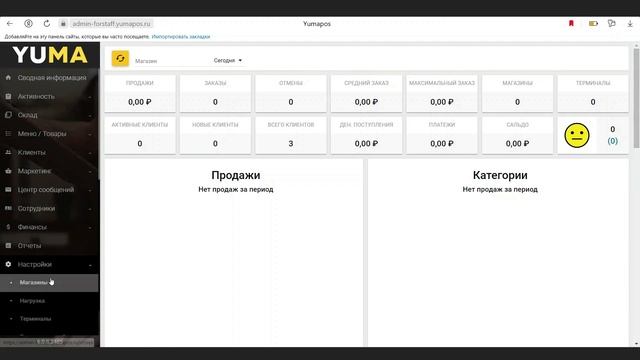Click the Клиенты people icon

tap(8, 152)
